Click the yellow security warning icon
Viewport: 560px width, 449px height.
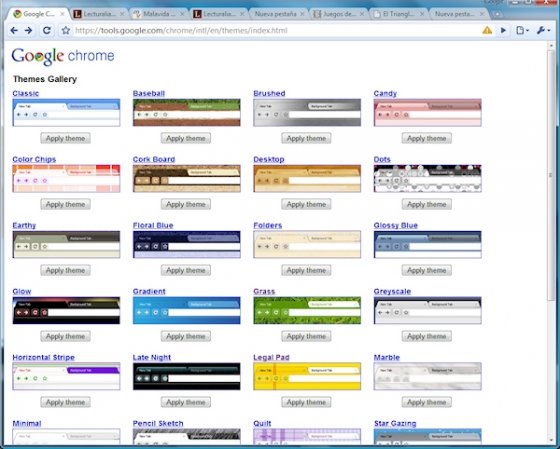pyautogui.click(x=487, y=30)
